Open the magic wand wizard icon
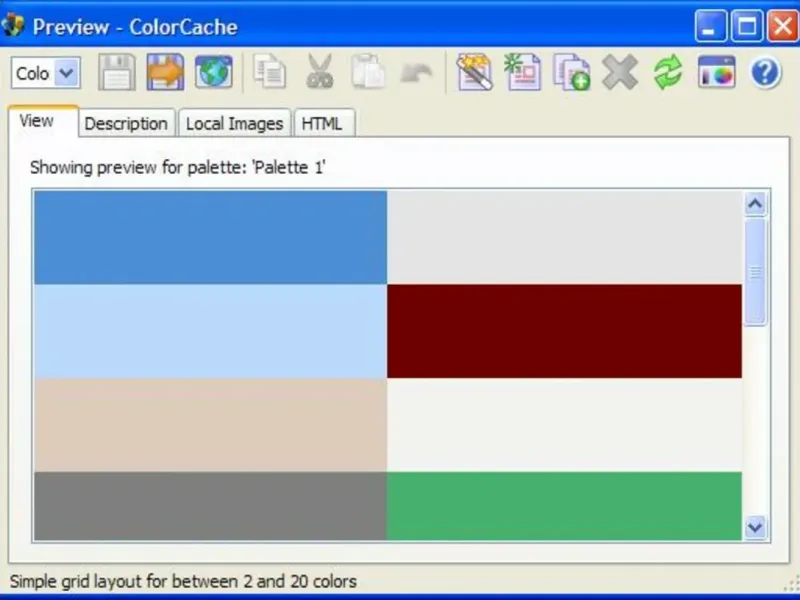800x600 pixels. click(475, 72)
